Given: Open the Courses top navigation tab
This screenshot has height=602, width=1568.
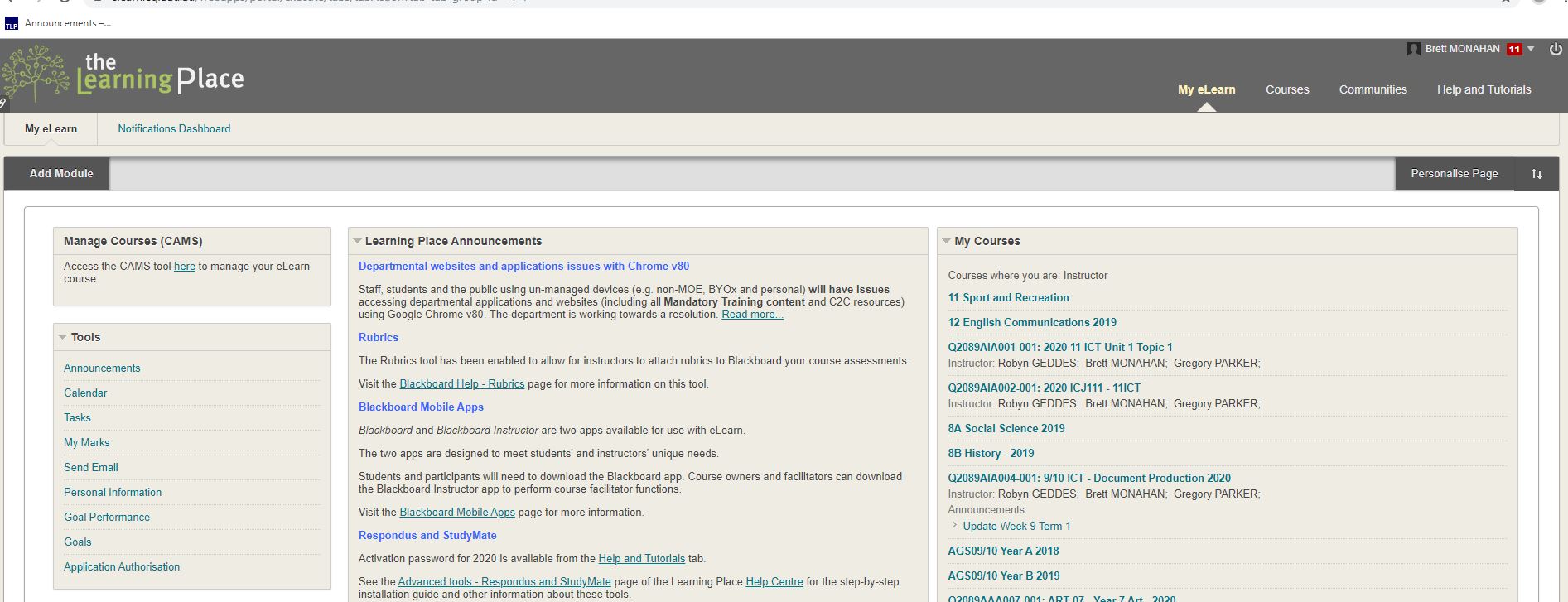Looking at the screenshot, I should pyautogui.click(x=1287, y=89).
